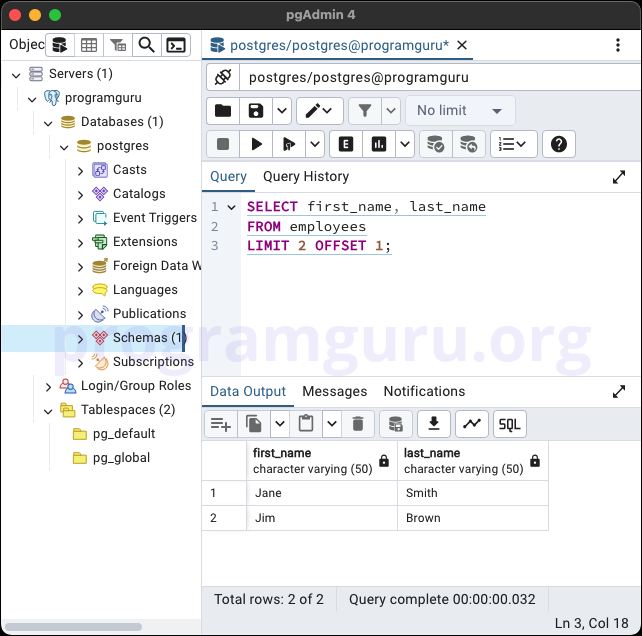The height and width of the screenshot is (636, 642).
Task: Open graph visualiser icon
Action: point(472,424)
